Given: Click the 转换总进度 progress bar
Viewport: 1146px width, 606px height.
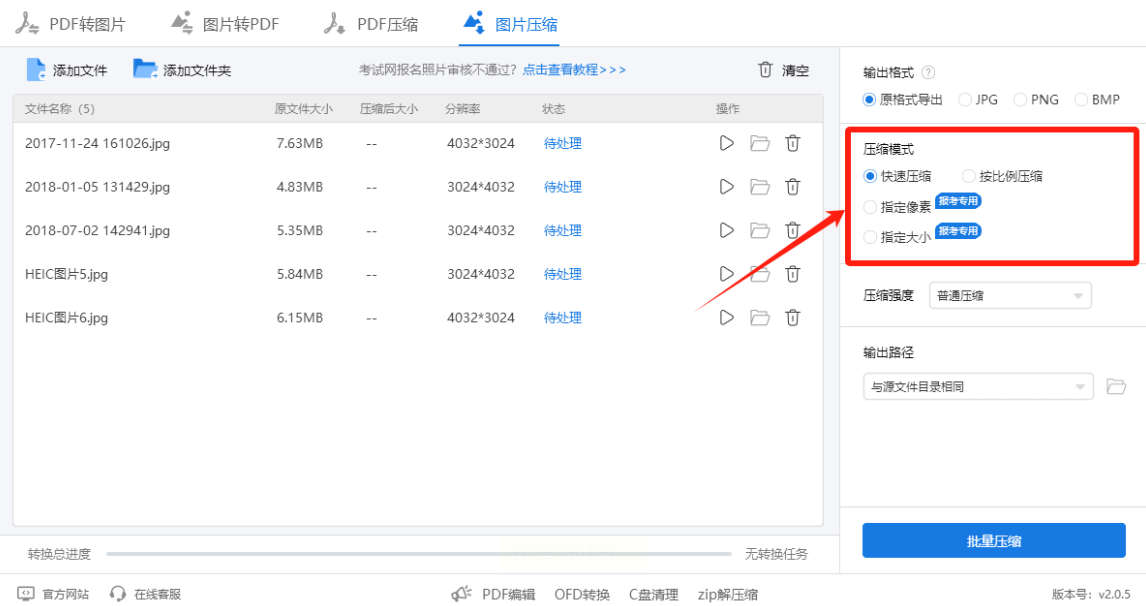Looking at the screenshot, I should (419, 554).
